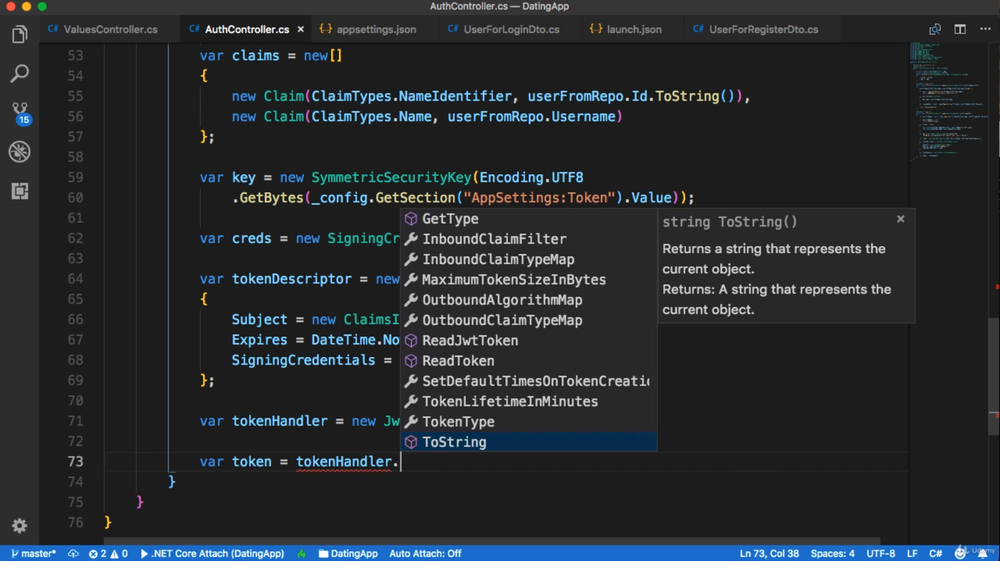
Task: Click the green flame status icon
Action: click(302, 553)
